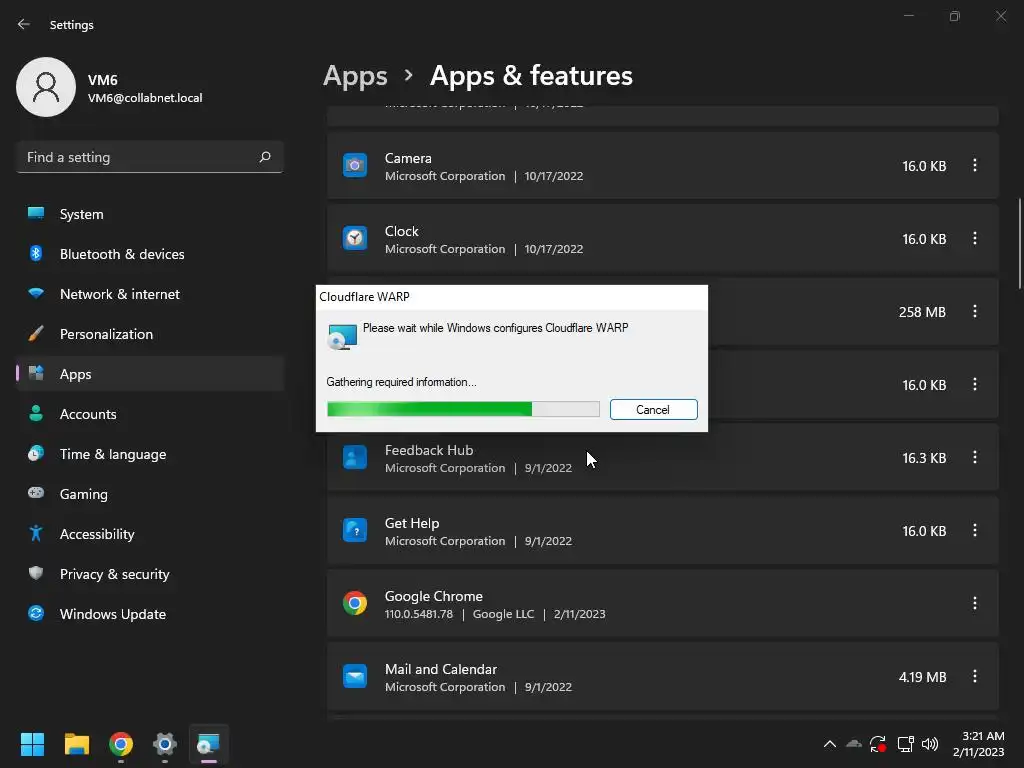Screen dimensions: 1024x768
Task: Click the Find a setting search box
Action: pos(150,157)
